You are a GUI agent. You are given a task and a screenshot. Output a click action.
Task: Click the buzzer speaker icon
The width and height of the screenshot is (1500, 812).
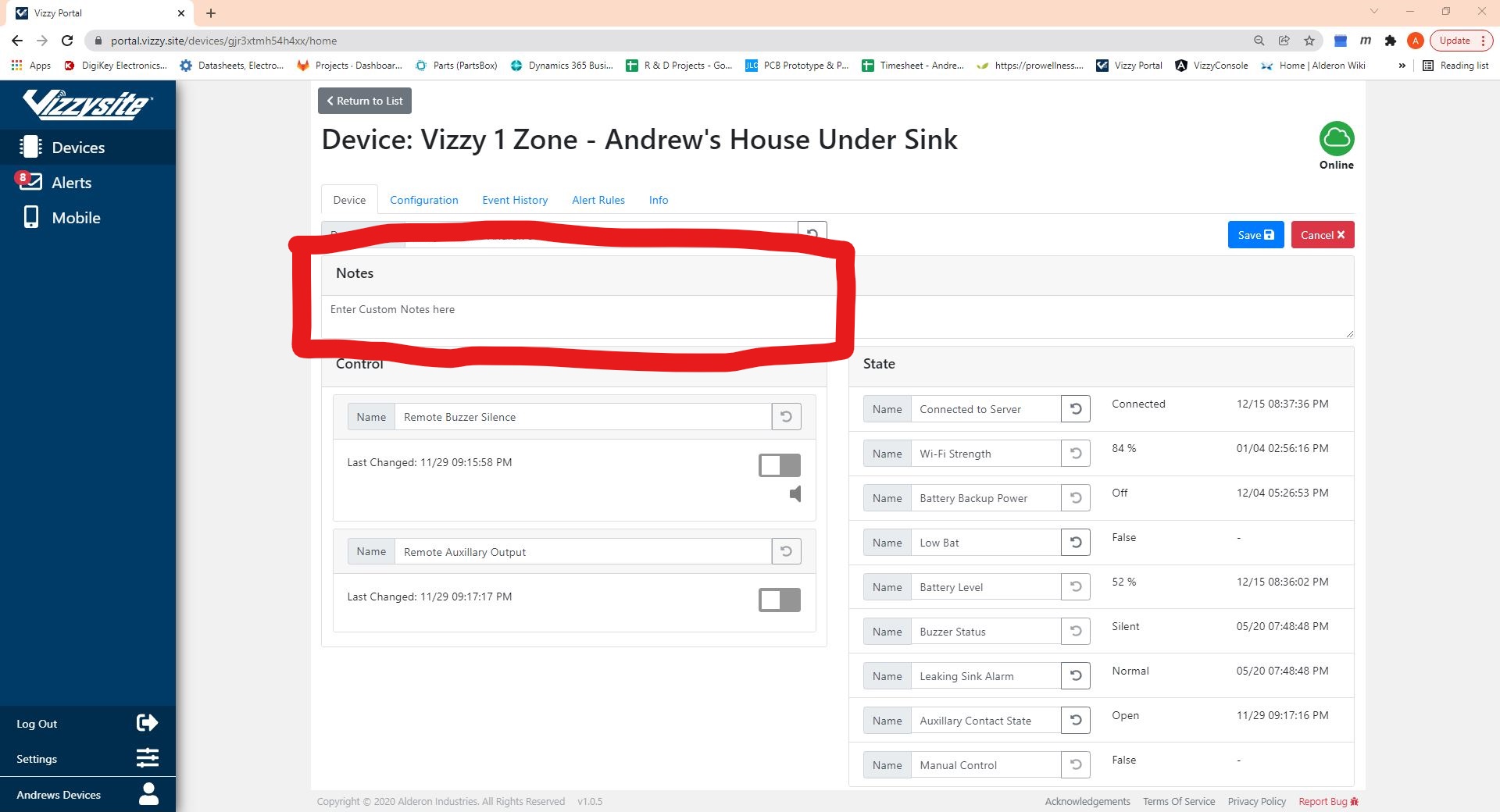795,493
